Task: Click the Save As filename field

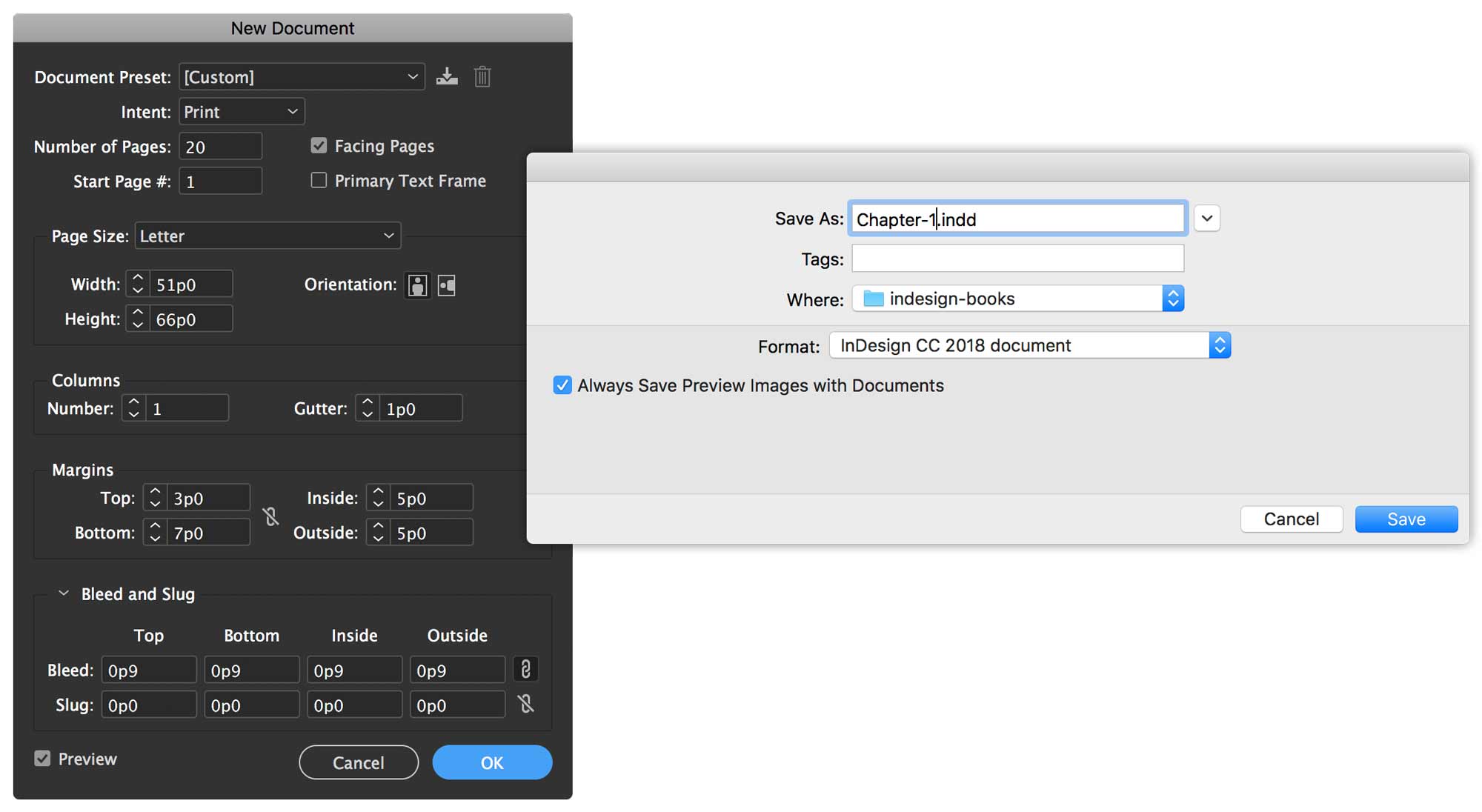Action: [1017, 219]
